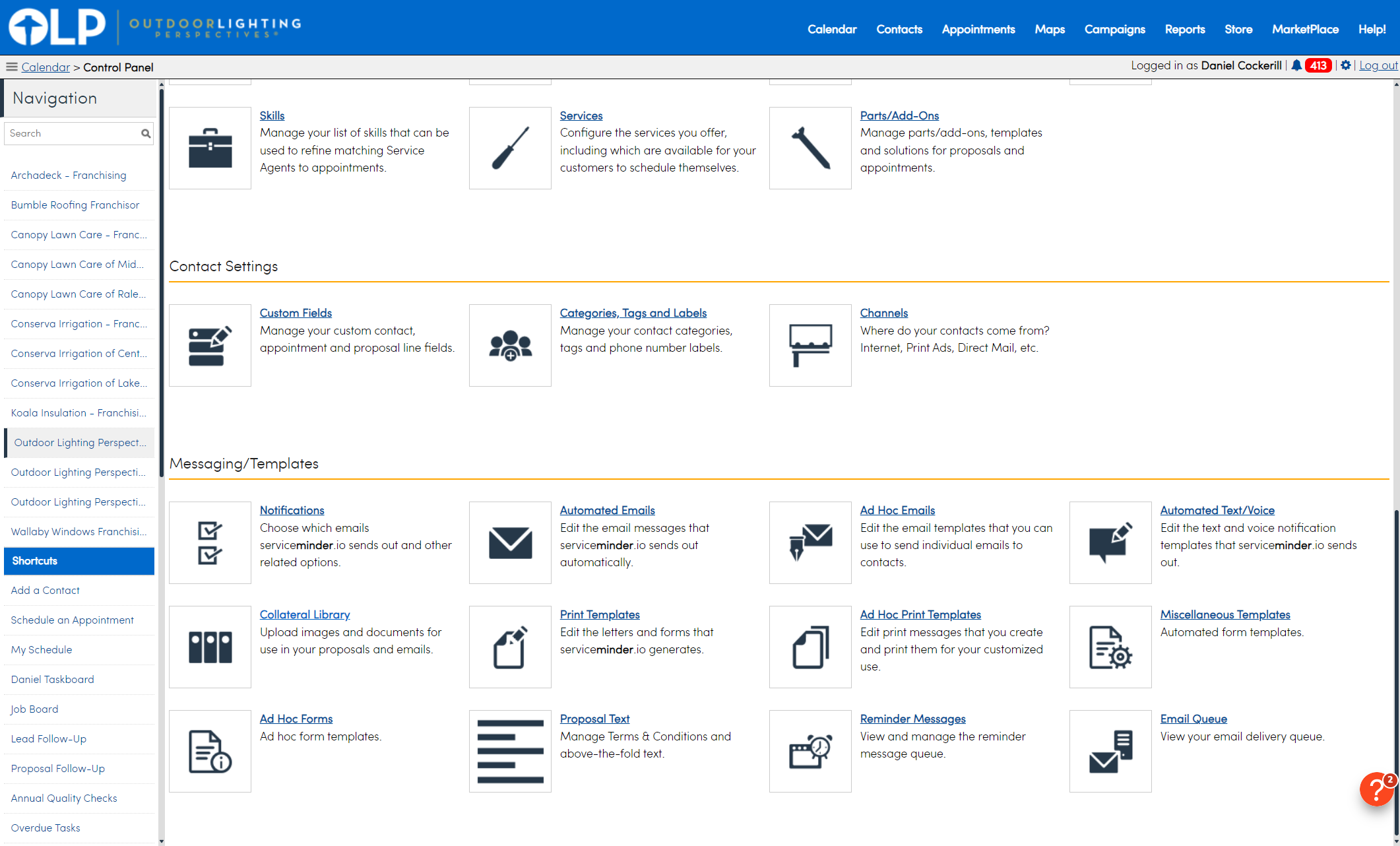Open Lead Follow-Up shortcut
Screen dimensions: 1400x846
pyautogui.click(x=79, y=738)
